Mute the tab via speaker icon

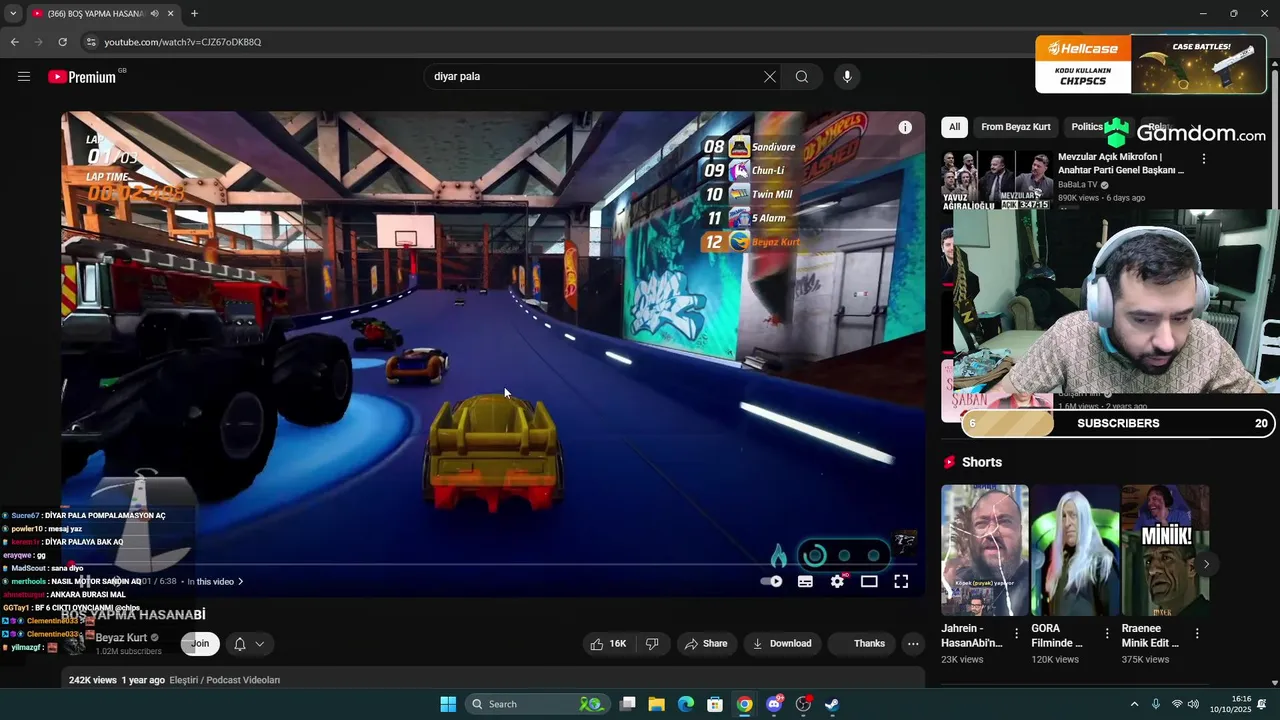154,14
